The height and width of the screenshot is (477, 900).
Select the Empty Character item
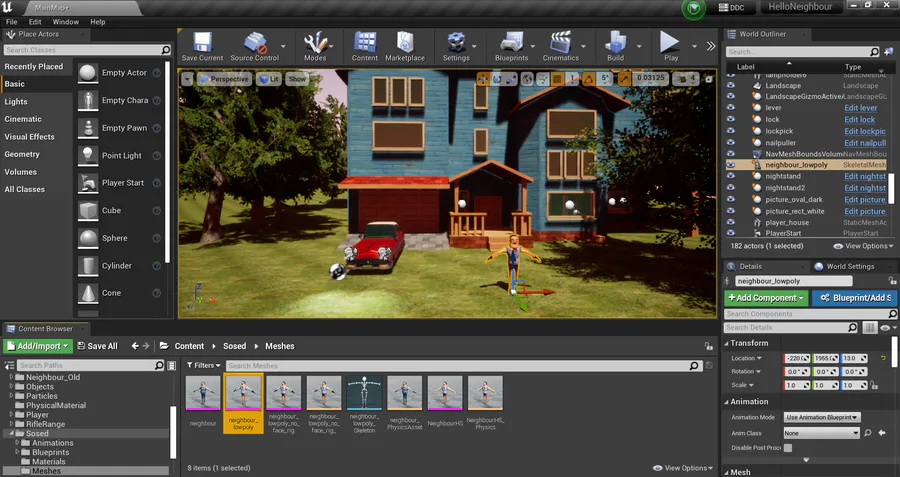pos(119,100)
